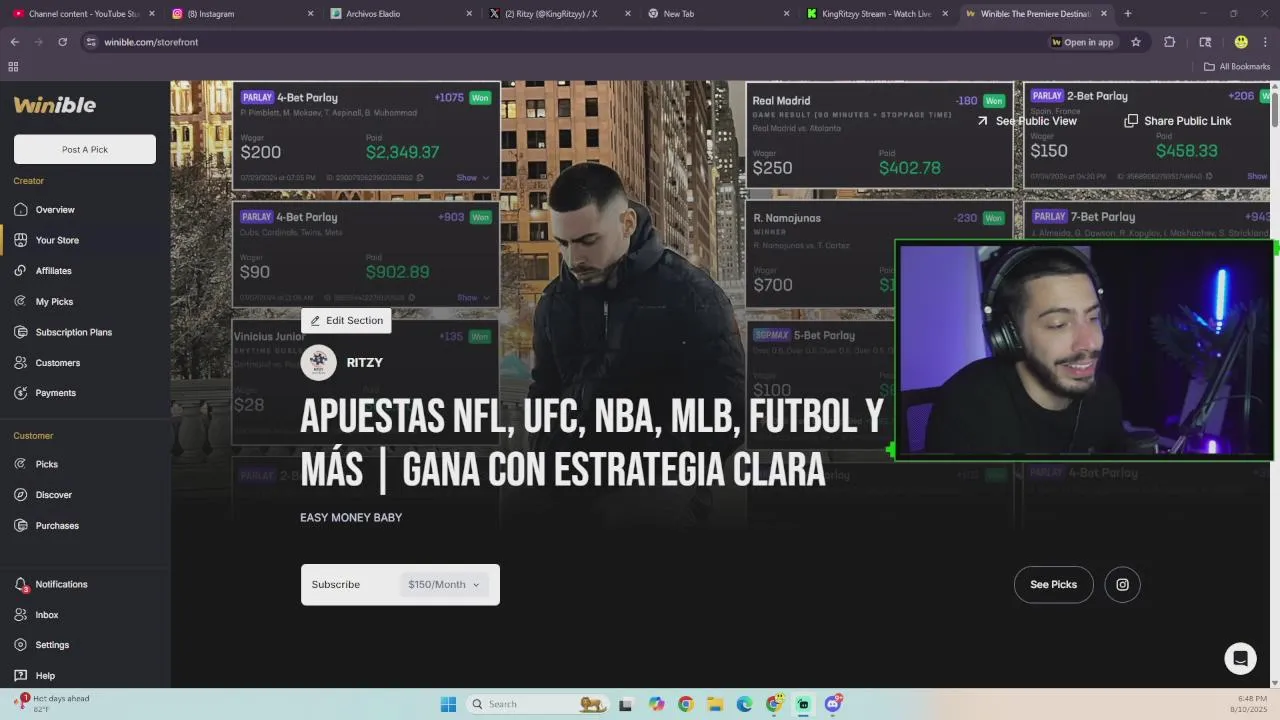Viewport: 1280px width, 720px height.
Task: Open All Bookmarks folder
Action: coord(1237,67)
